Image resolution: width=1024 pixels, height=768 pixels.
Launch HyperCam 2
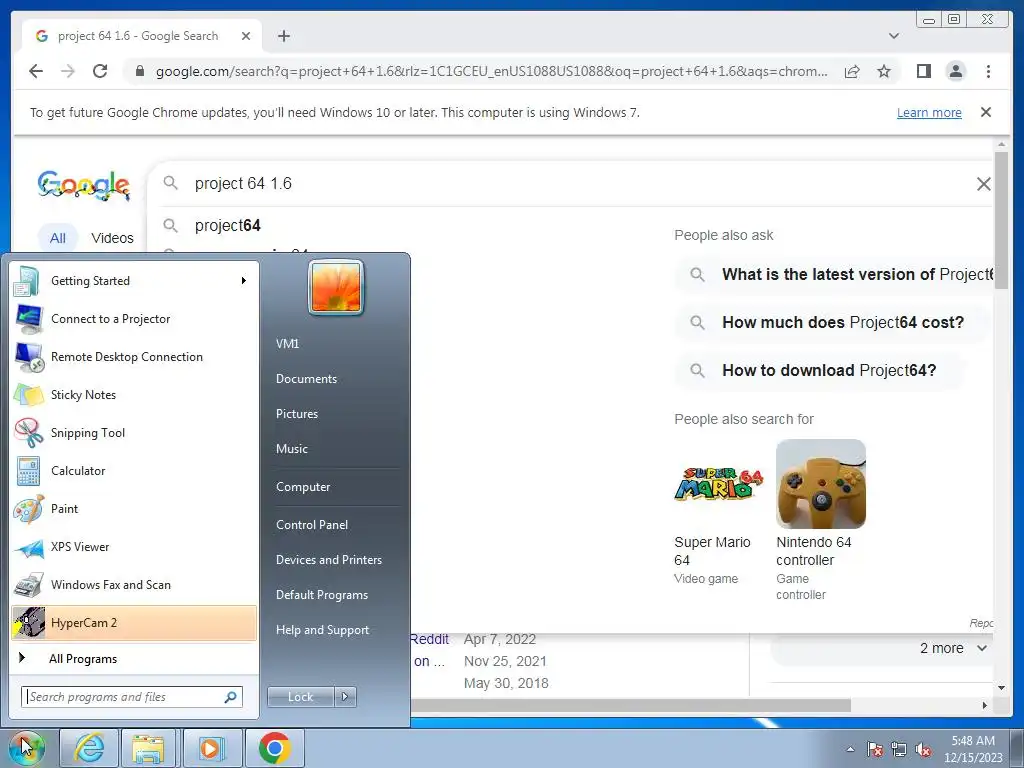pyautogui.click(x=134, y=622)
